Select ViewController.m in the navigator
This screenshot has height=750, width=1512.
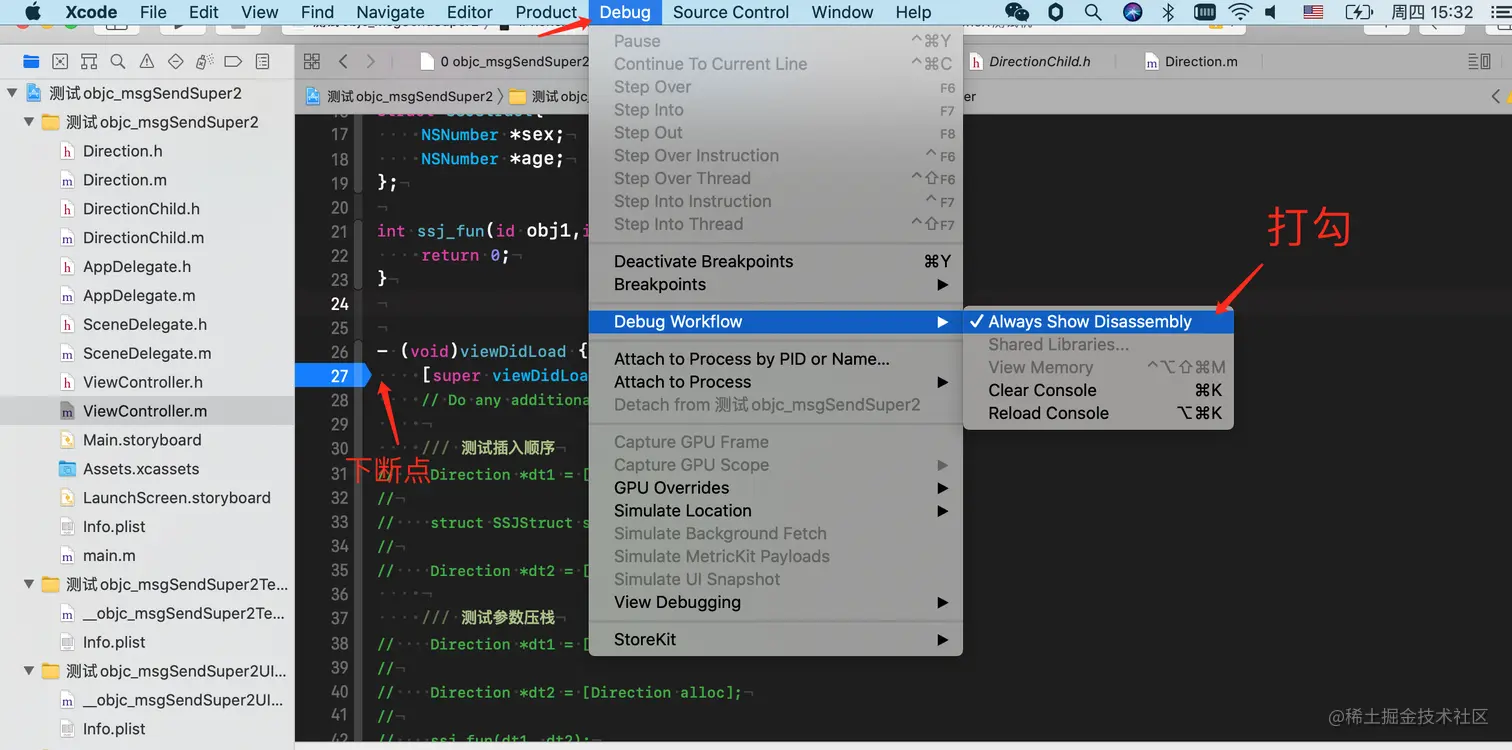point(147,411)
